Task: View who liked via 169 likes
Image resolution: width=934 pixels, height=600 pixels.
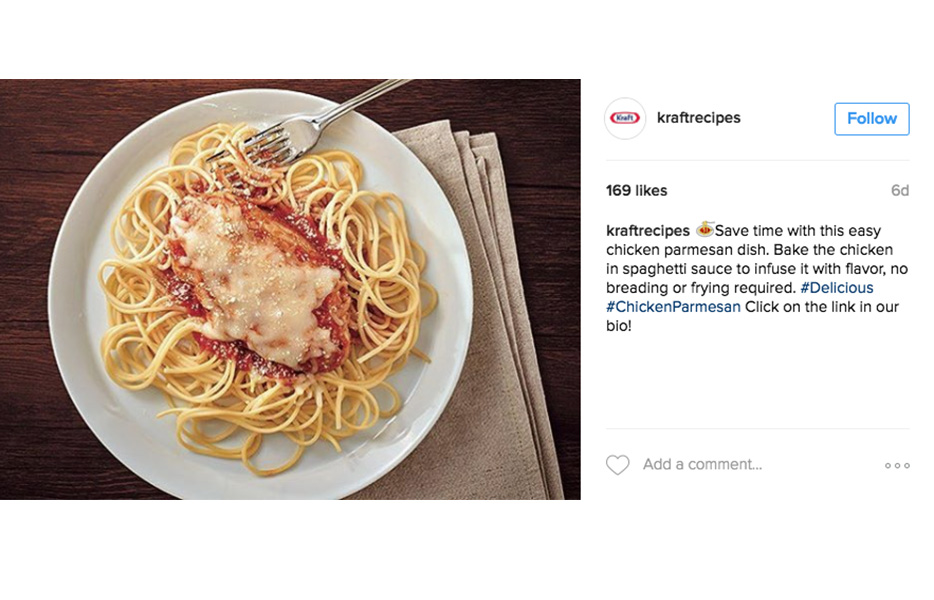Action: coord(636,191)
